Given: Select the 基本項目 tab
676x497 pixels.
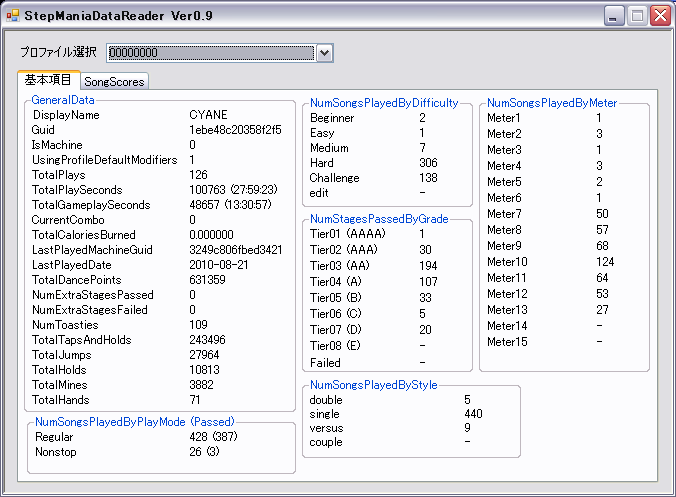Looking at the screenshot, I should [48, 80].
